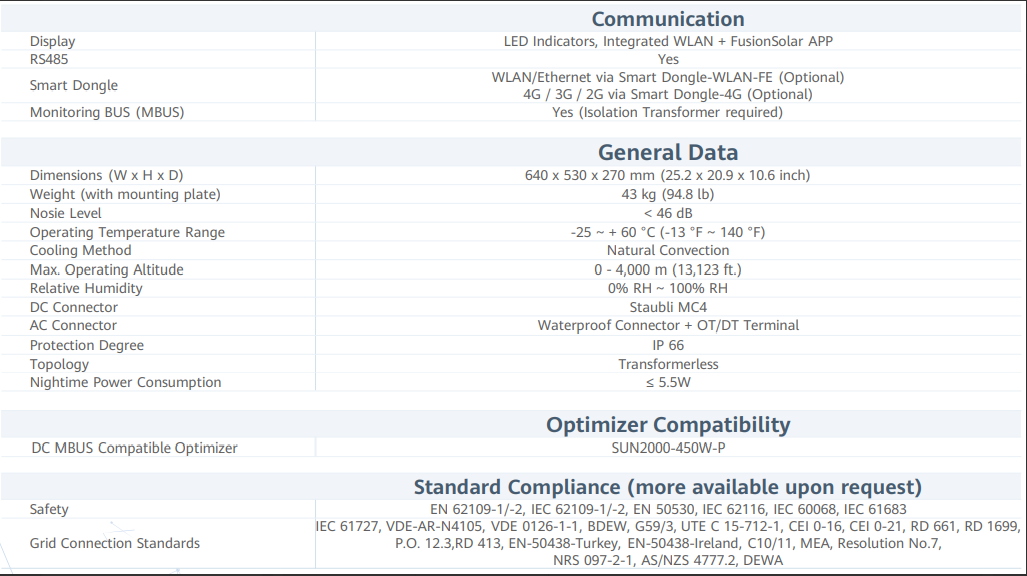Select the Max. Operating Altitude label
1027x576 pixels.
[x=107, y=270]
